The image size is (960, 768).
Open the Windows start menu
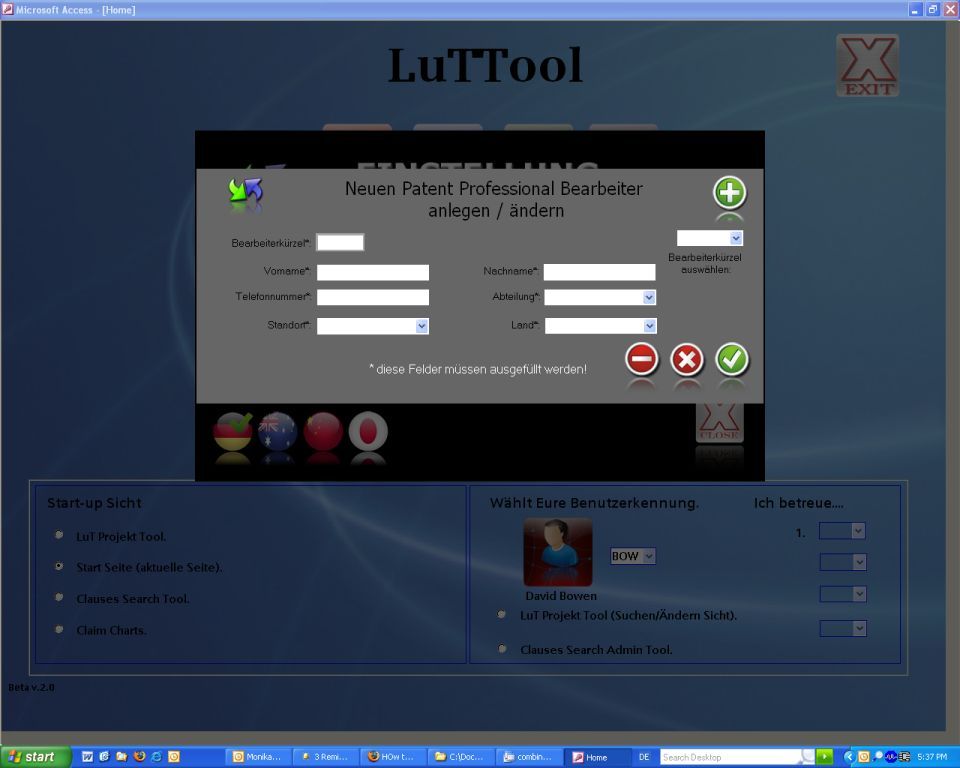(x=35, y=757)
